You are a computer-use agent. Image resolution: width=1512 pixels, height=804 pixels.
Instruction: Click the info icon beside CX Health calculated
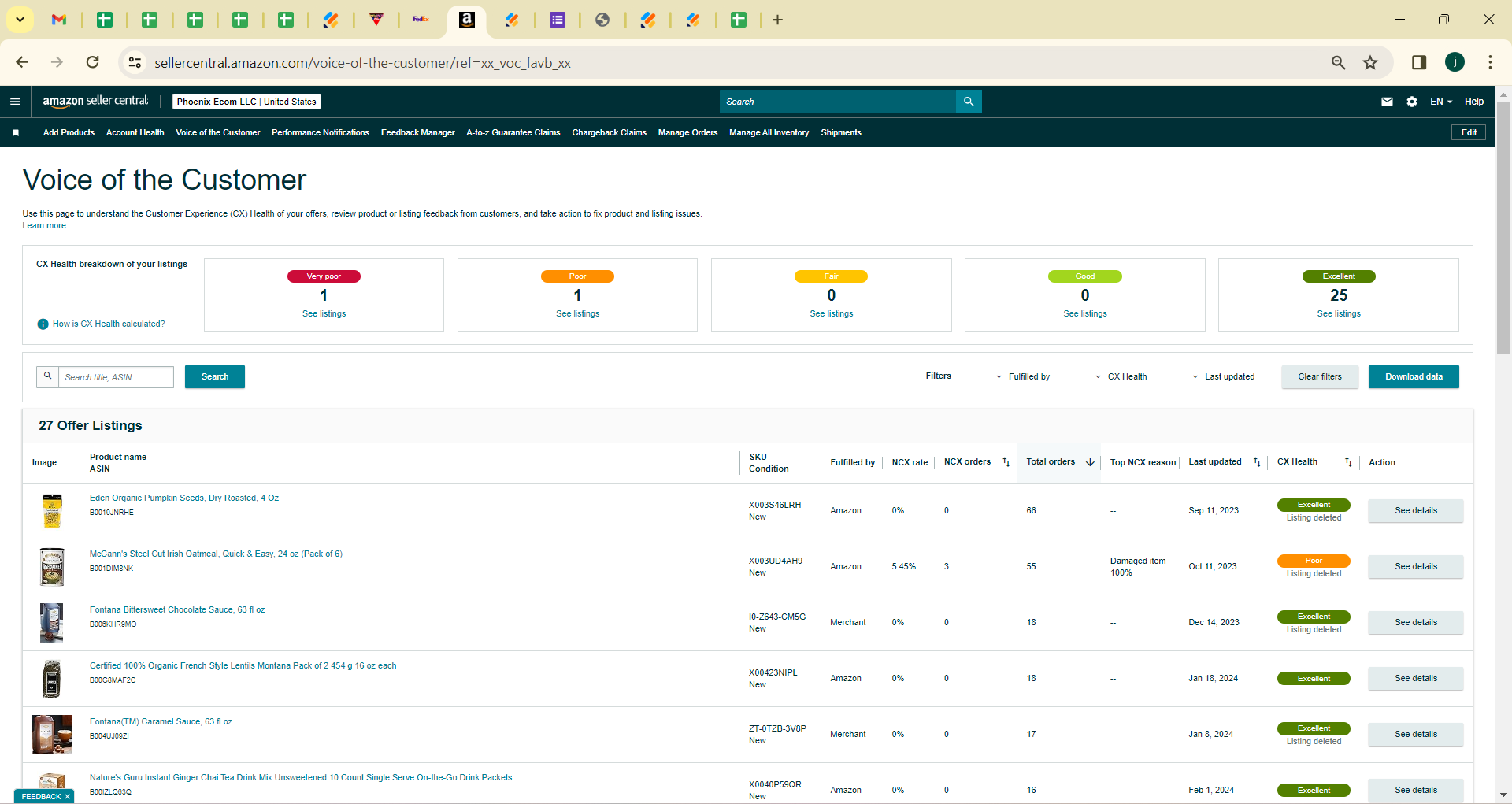coord(43,324)
